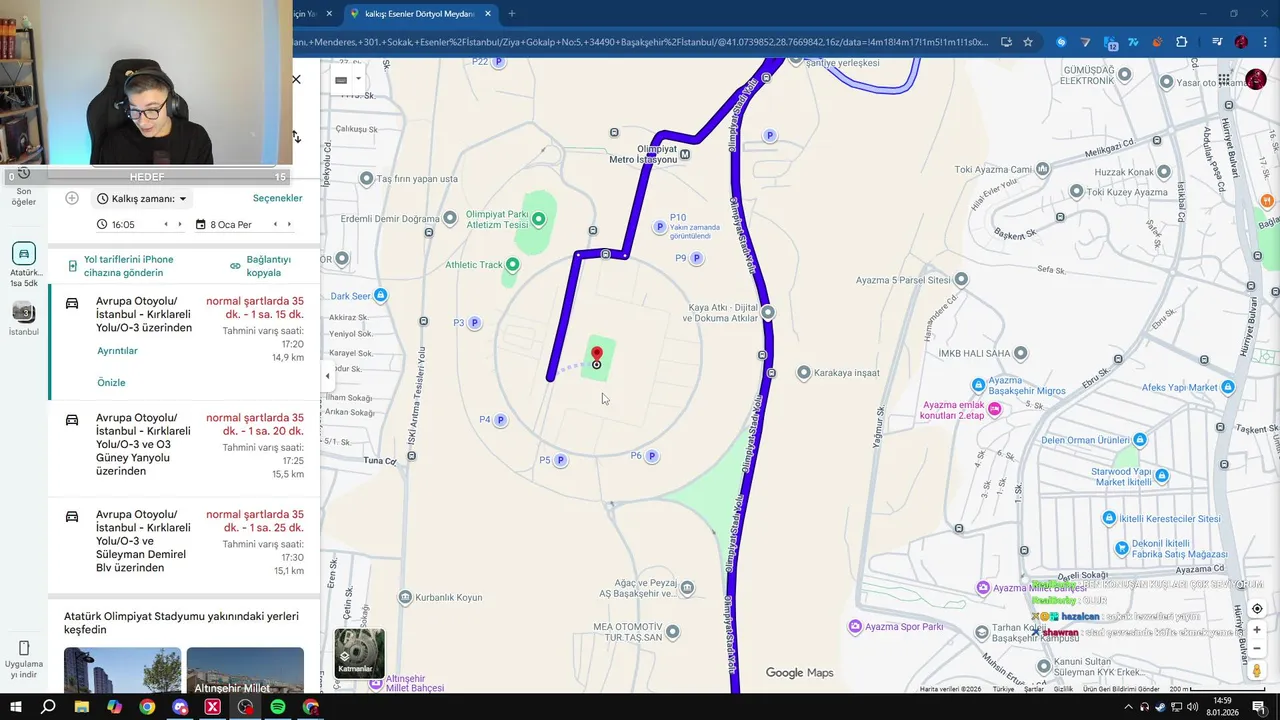
Task: Open the Kalkış zamanı dropdown
Action: pos(142,199)
